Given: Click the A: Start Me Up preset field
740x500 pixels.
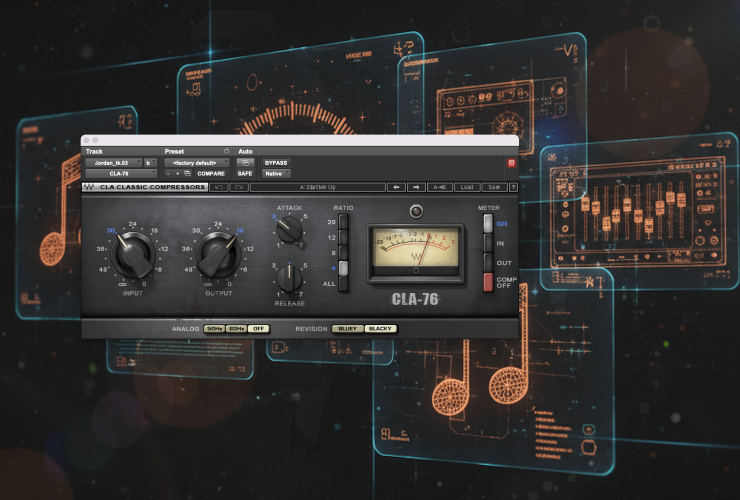Looking at the screenshot, I should click(x=318, y=187).
